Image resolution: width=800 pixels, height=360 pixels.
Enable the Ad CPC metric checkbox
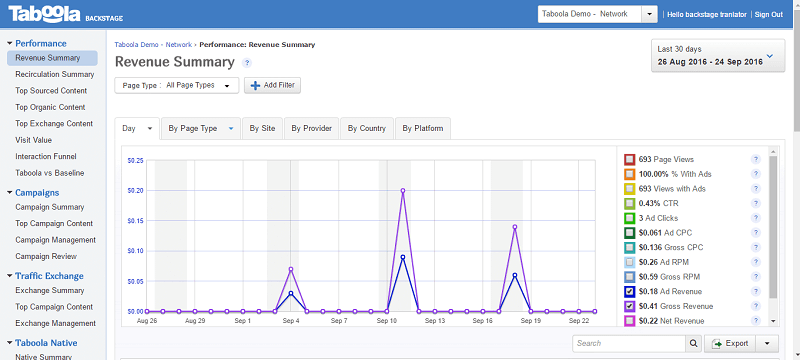click(x=630, y=233)
